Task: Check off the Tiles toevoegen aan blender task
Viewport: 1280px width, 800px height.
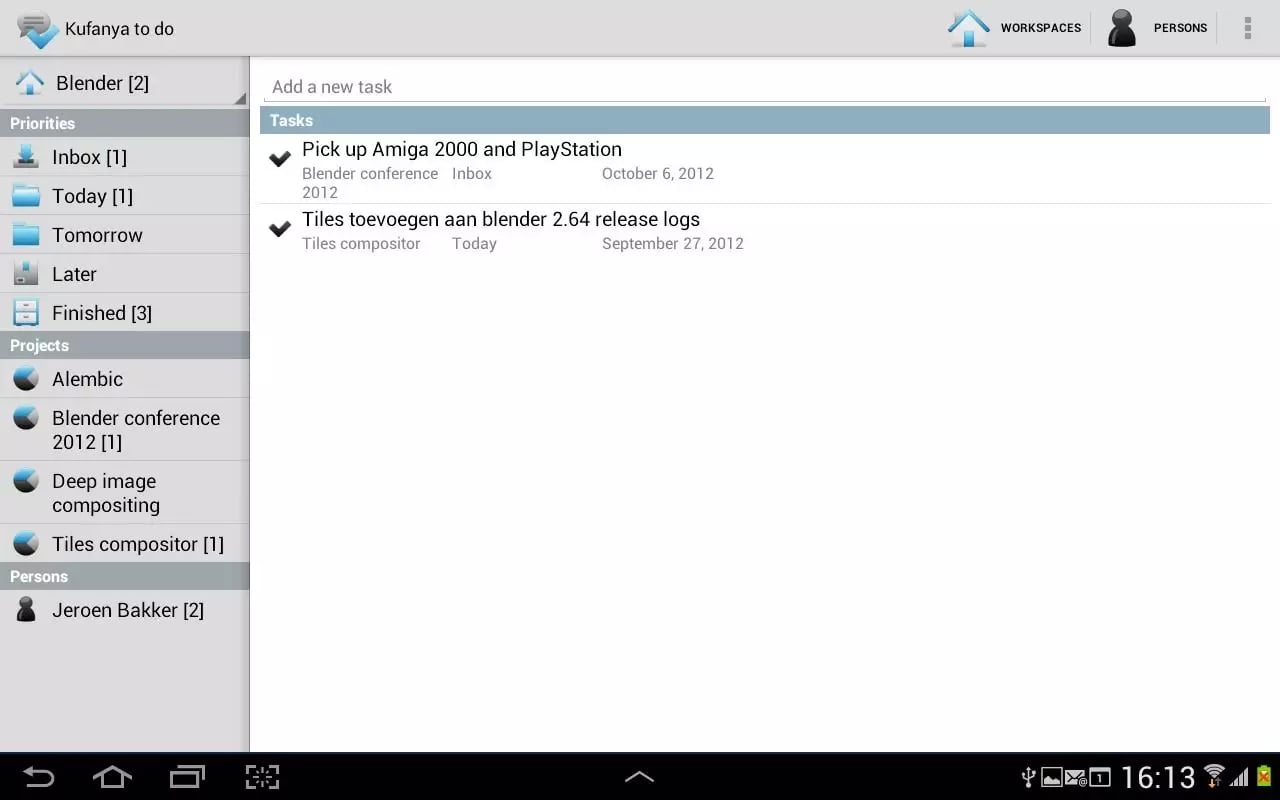Action: (x=280, y=228)
